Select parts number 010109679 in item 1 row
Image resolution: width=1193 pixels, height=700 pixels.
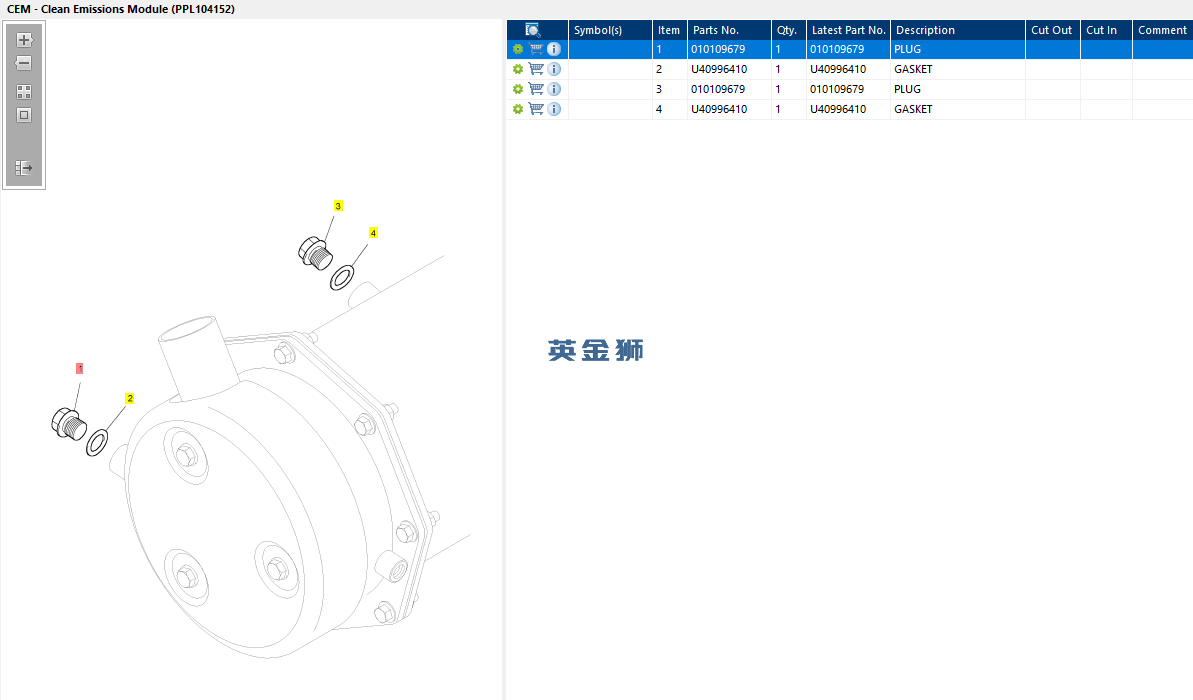pyautogui.click(x=718, y=49)
